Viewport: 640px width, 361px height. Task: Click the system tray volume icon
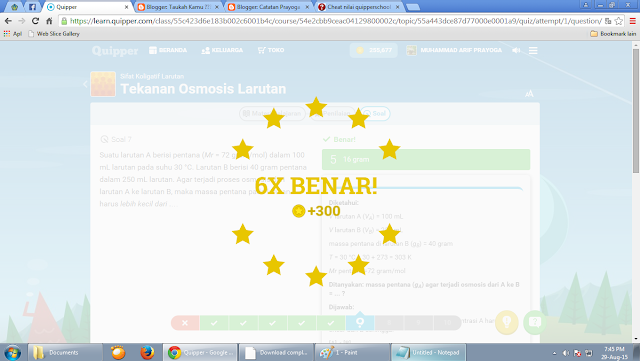tap(566, 353)
